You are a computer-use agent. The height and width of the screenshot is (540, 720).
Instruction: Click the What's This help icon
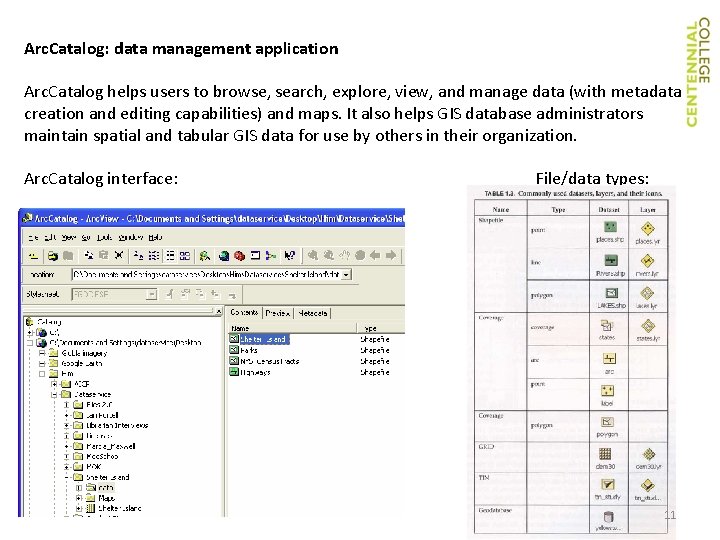[x=290, y=256]
